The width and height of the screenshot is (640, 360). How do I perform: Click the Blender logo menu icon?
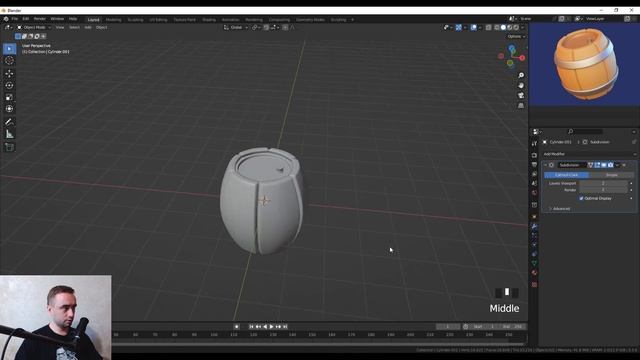pos(6,19)
